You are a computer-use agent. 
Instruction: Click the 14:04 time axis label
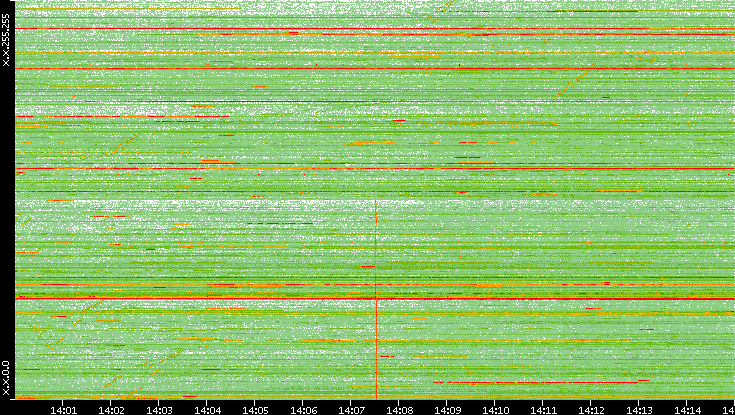coord(207,410)
